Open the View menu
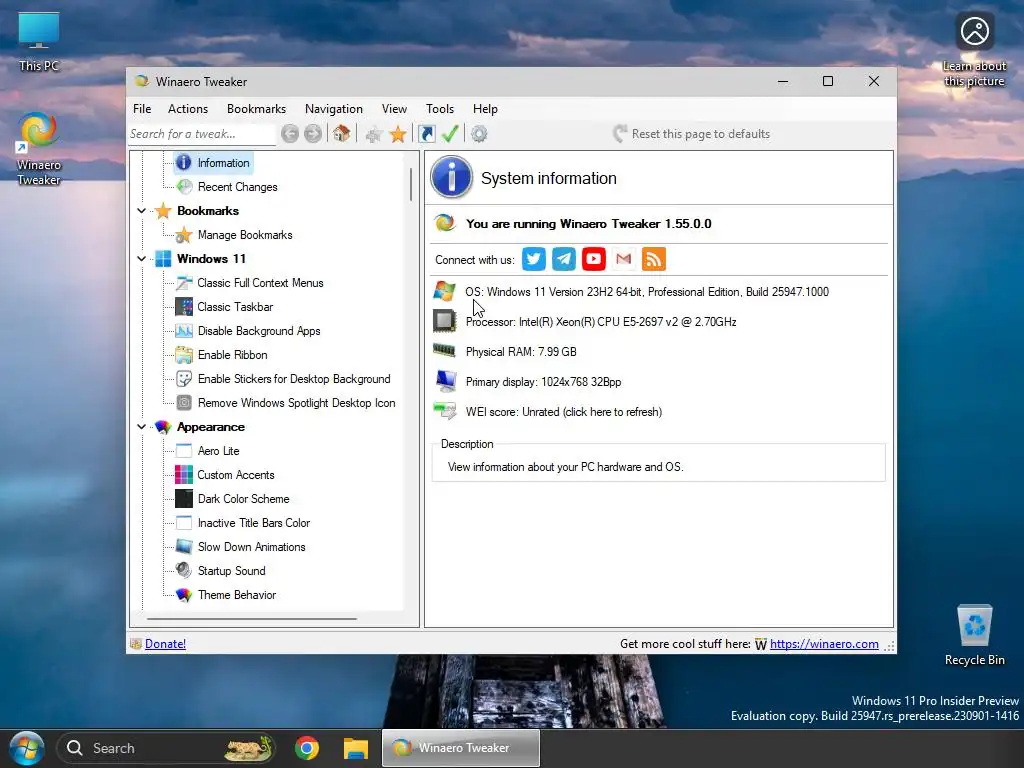The image size is (1024, 768). pyautogui.click(x=394, y=109)
